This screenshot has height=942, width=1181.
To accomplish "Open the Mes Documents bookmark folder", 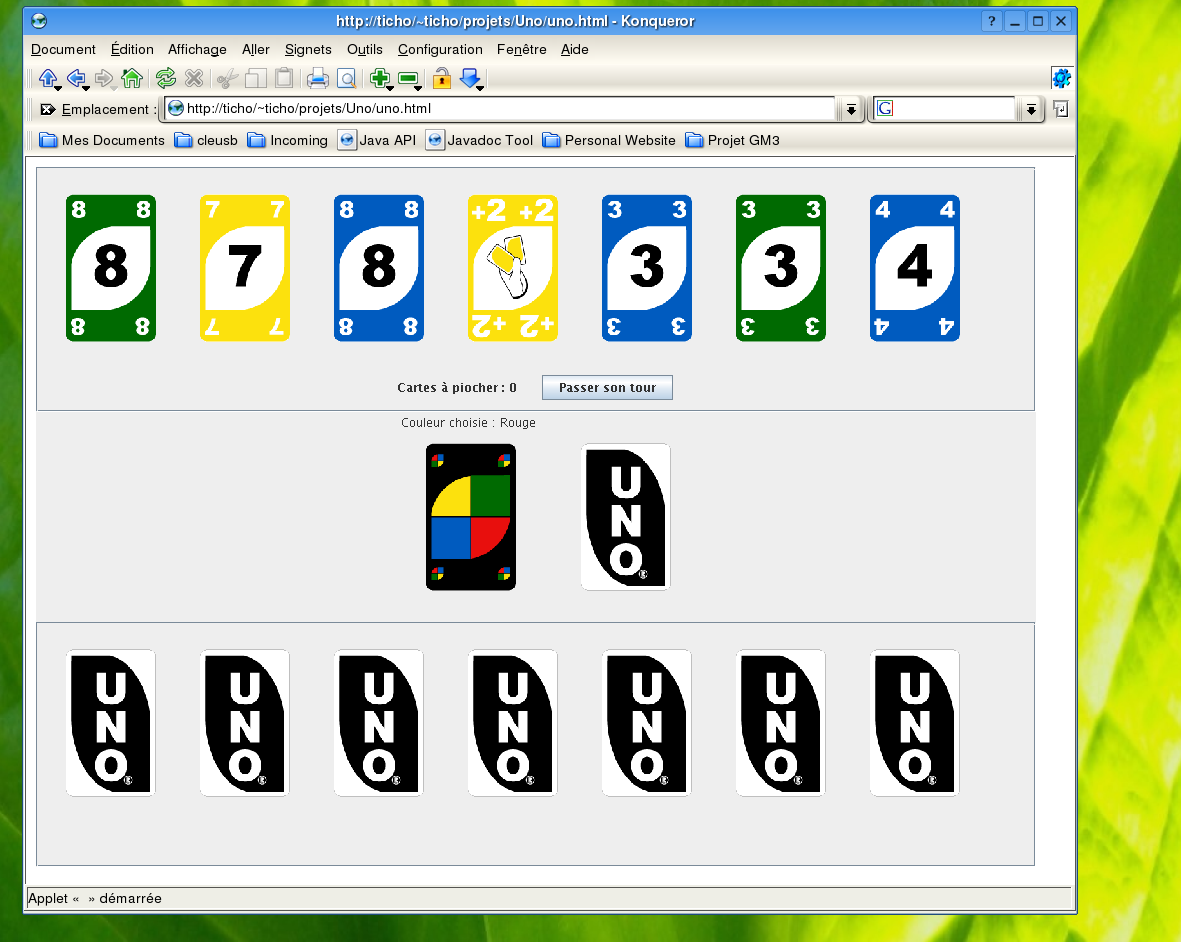I will [x=102, y=140].
